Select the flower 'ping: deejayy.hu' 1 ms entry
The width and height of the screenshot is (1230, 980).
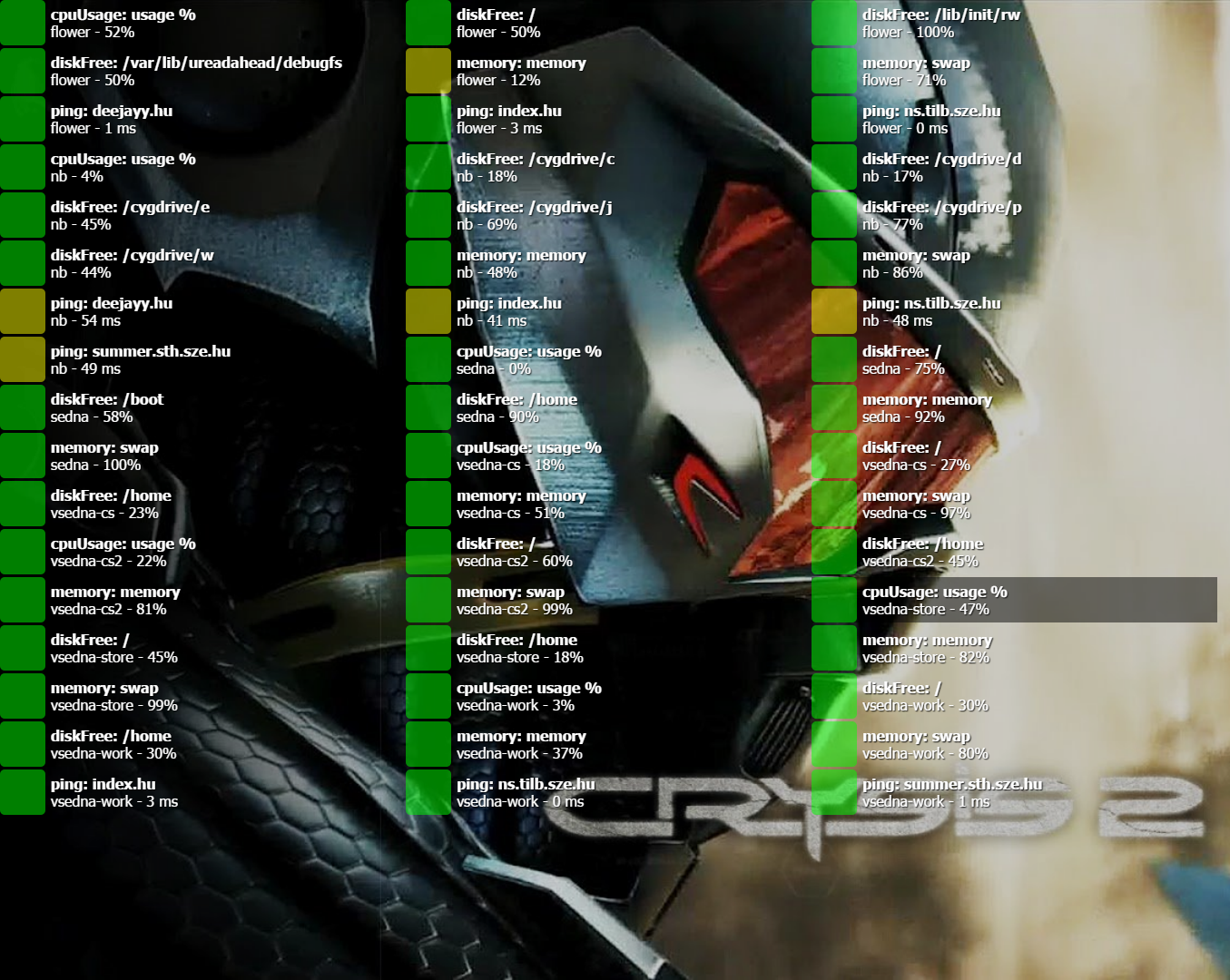202,119
